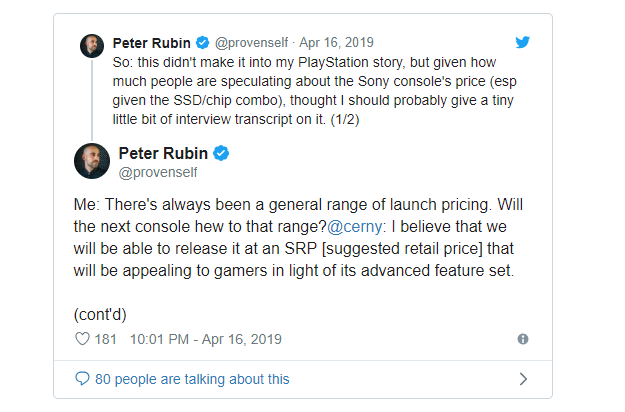Open Peter Rubin's large profile picture

(x=93, y=161)
